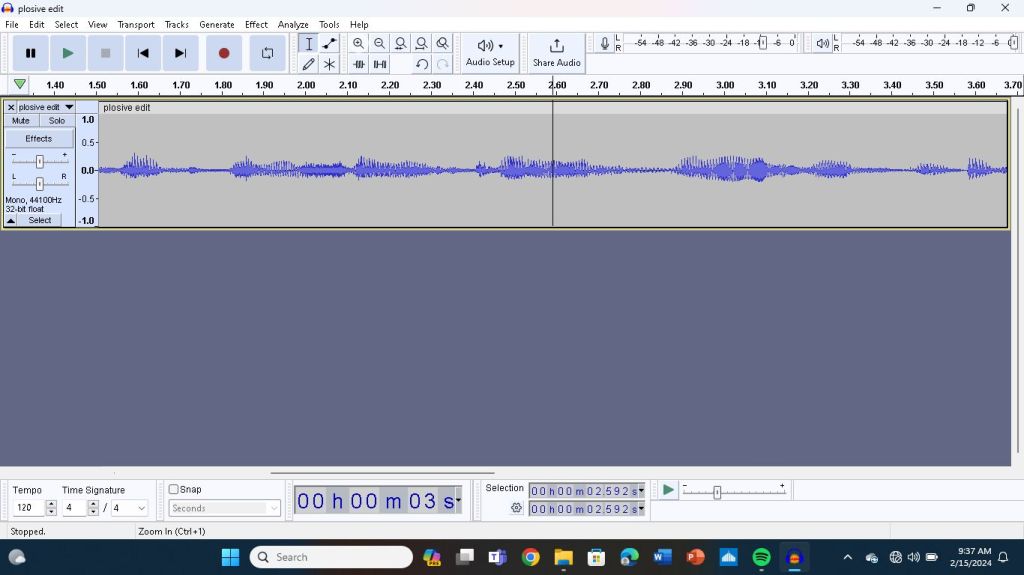Screen dimensions: 1024x575
Task: Click the Trim audio outside selection icon
Action: click(359, 64)
